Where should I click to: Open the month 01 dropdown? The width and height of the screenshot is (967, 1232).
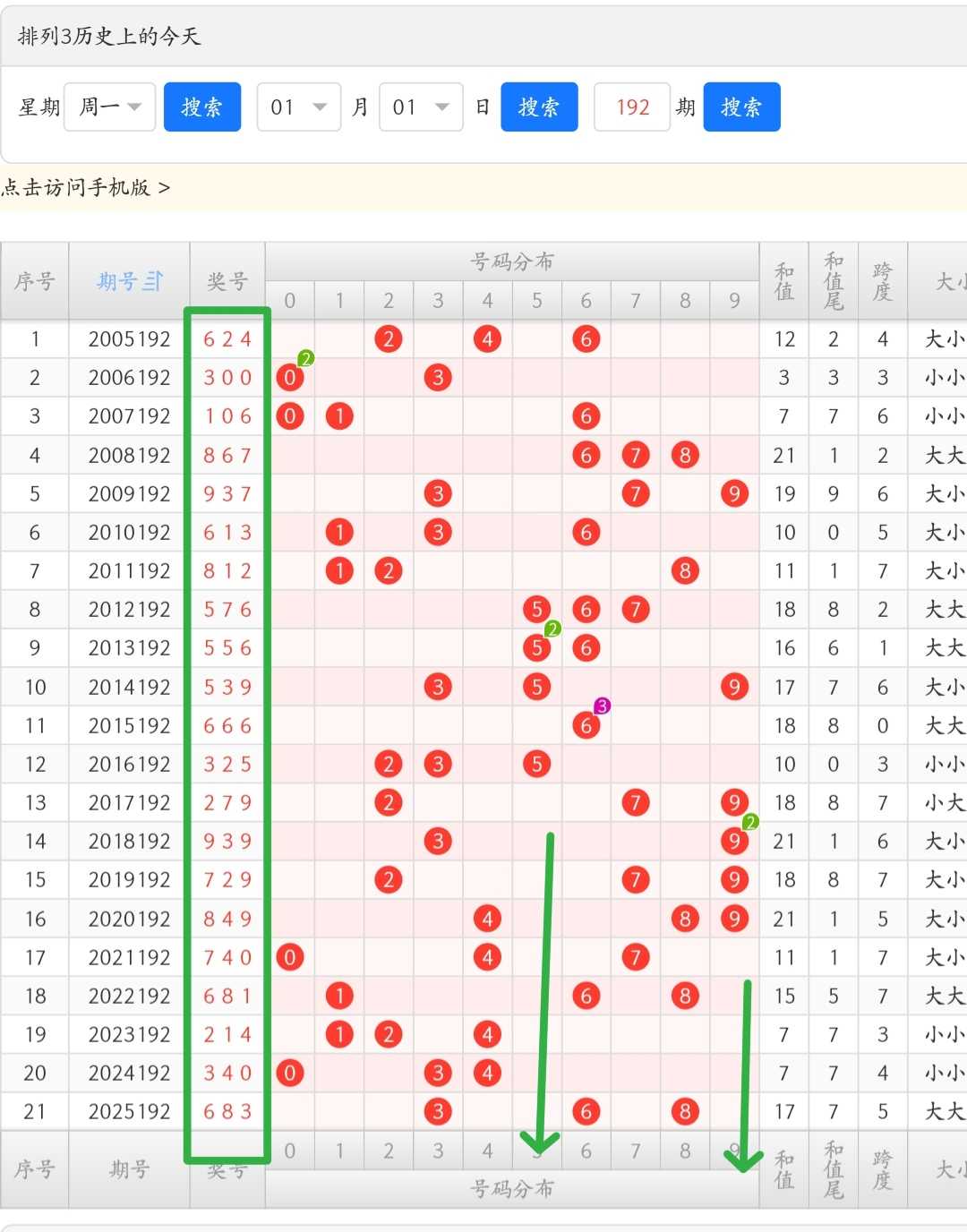pos(299,107)
